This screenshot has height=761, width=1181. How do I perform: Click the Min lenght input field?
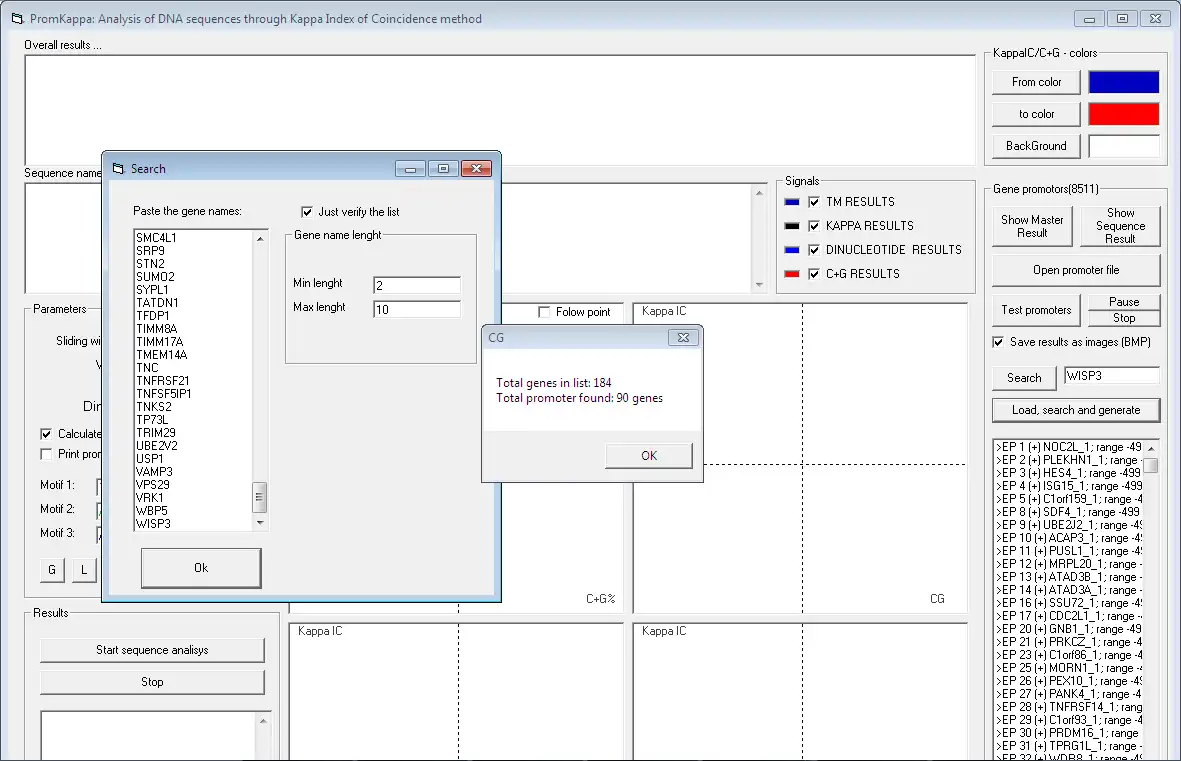(x=417, y=286)
